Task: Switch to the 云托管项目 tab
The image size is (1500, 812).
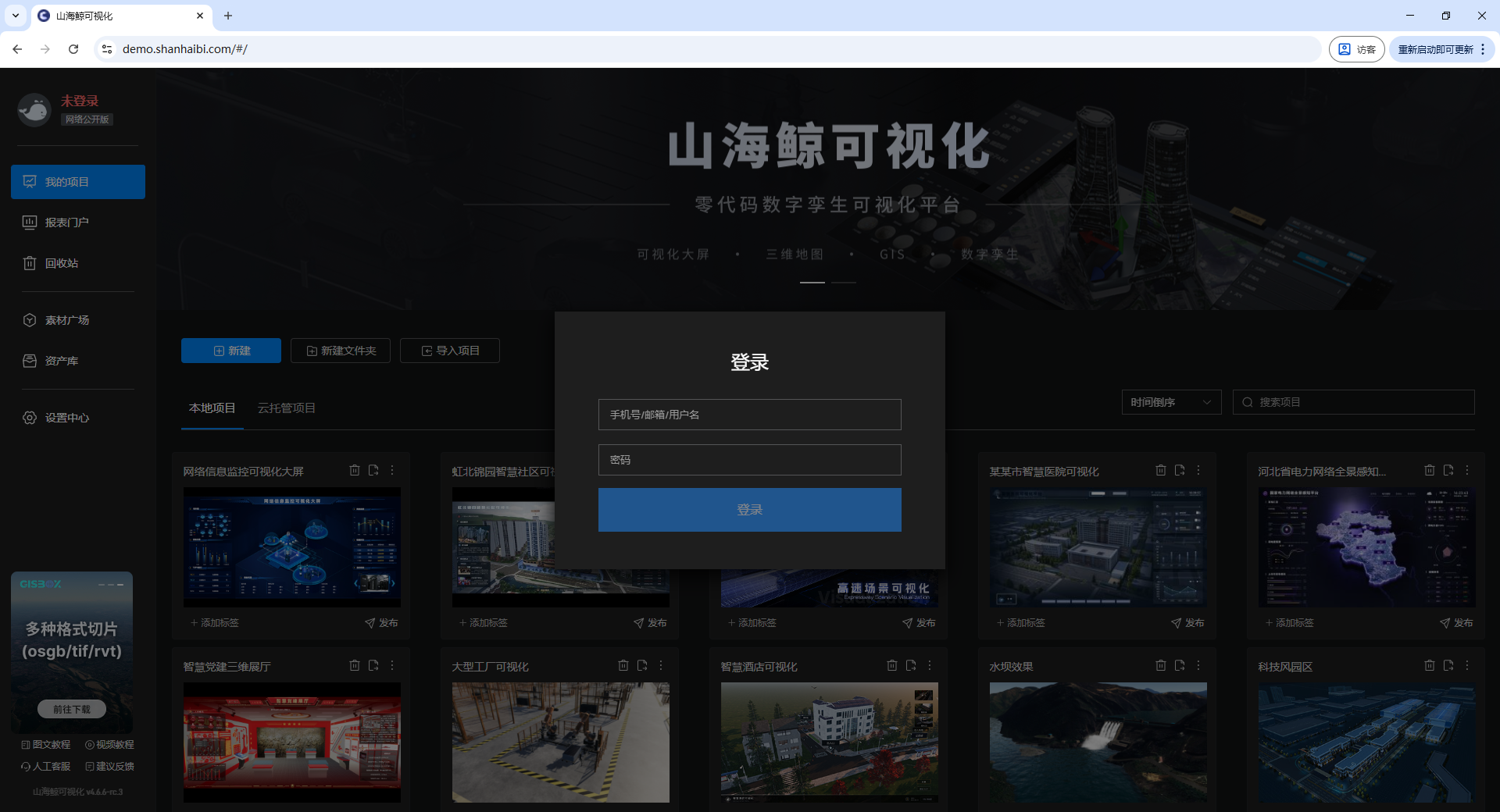Action: pos(287,408)
